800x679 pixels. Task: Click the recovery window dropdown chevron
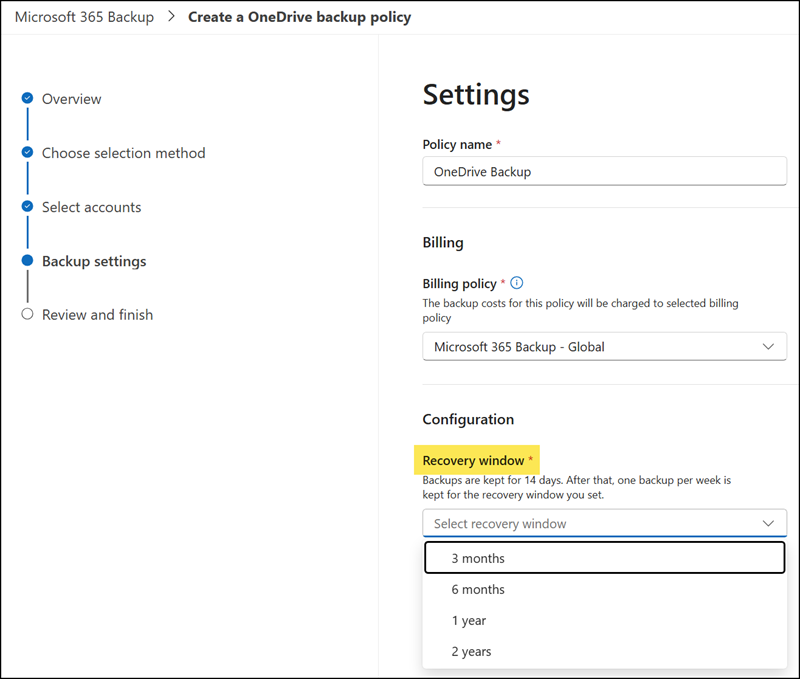(768, 523)
